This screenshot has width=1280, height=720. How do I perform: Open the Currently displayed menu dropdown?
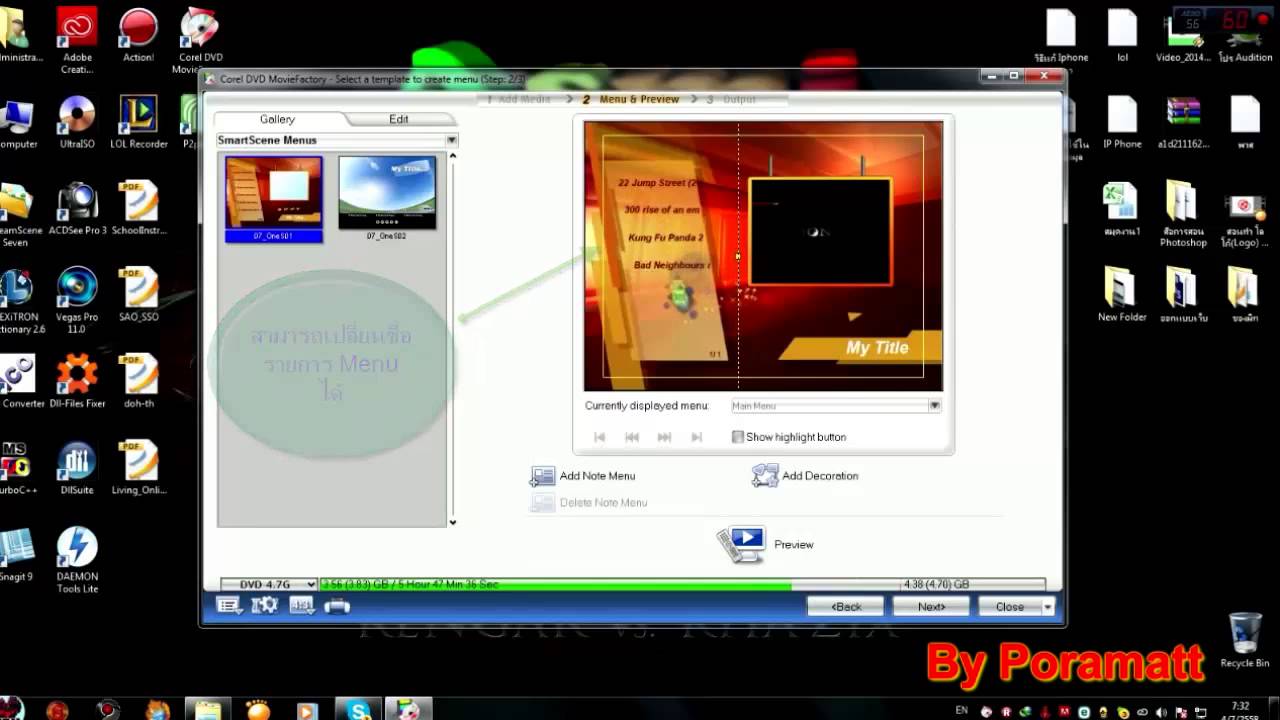click(934, 406)
